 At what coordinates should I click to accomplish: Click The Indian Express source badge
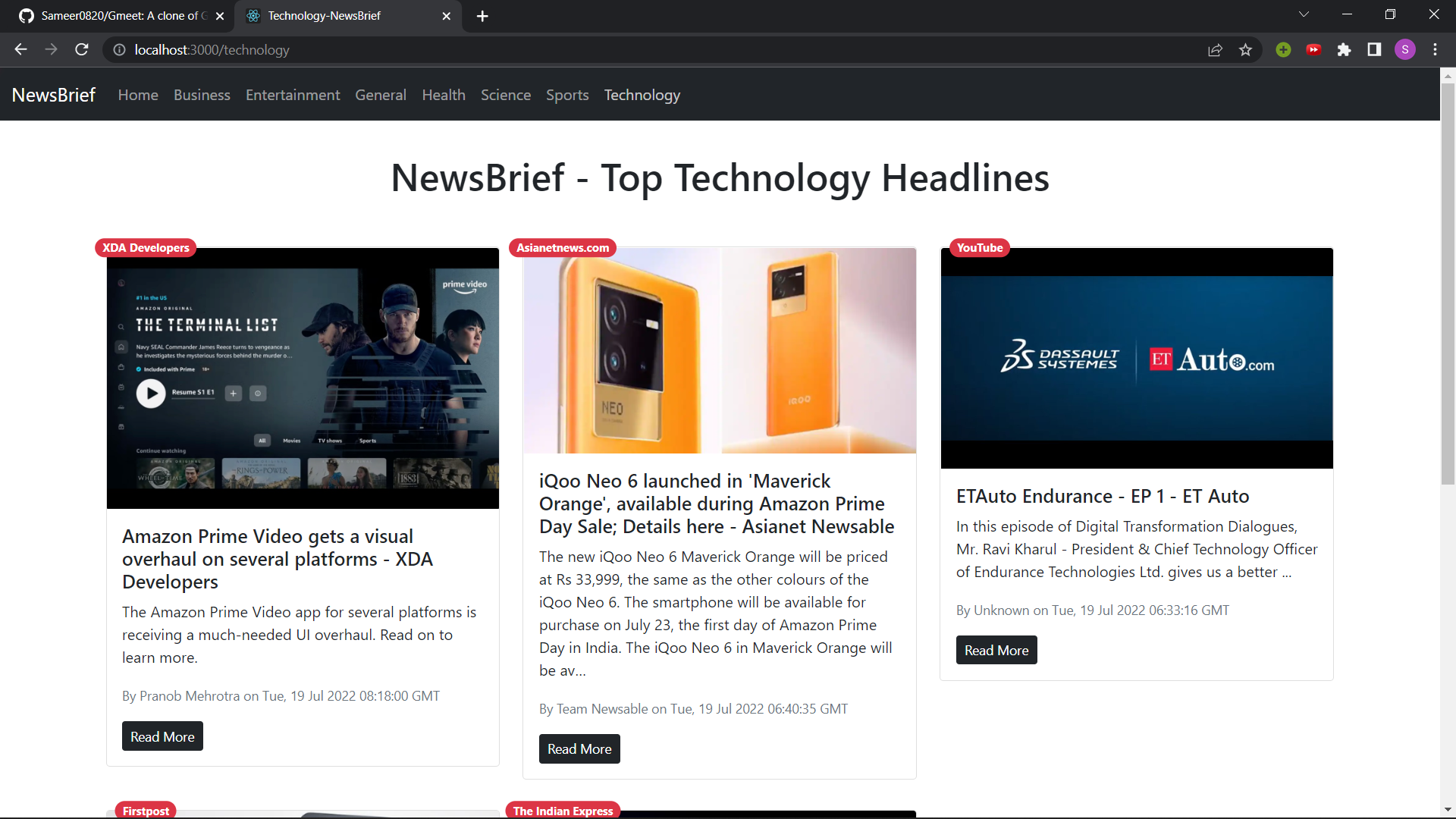(563, 810)
